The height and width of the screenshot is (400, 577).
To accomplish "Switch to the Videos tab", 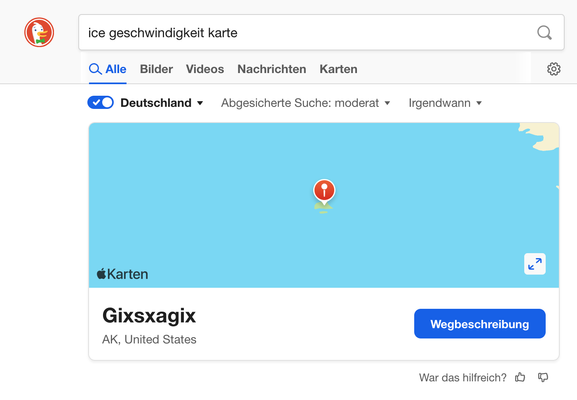I will [x=205, y=69].
